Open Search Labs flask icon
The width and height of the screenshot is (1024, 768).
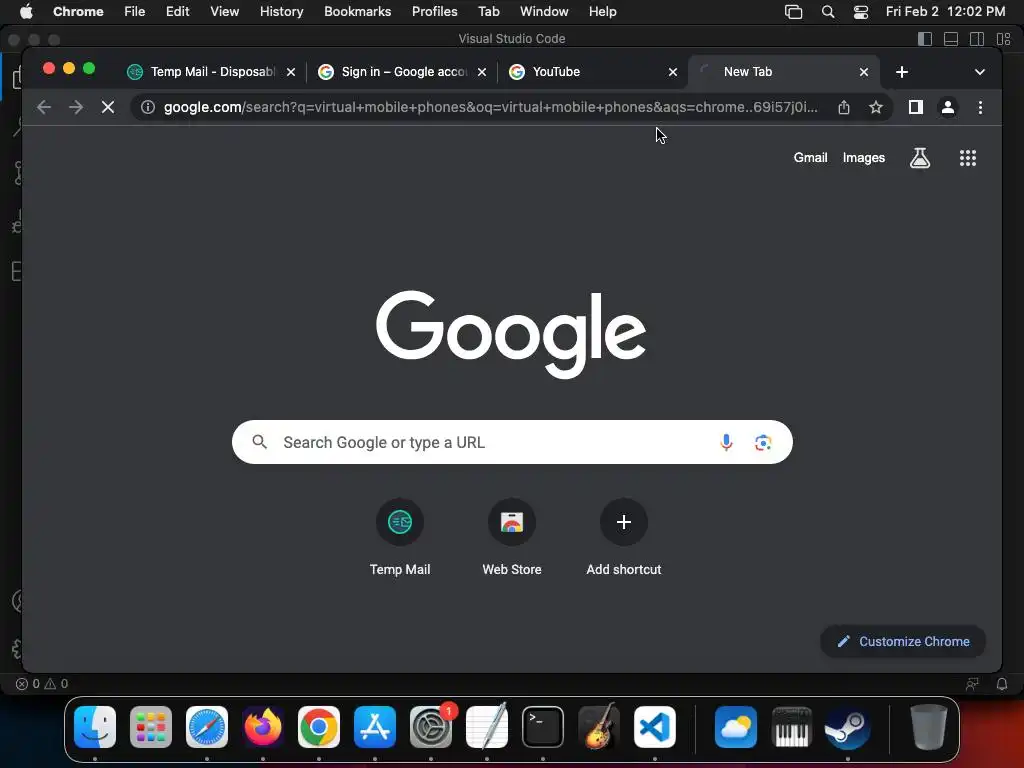920,157
